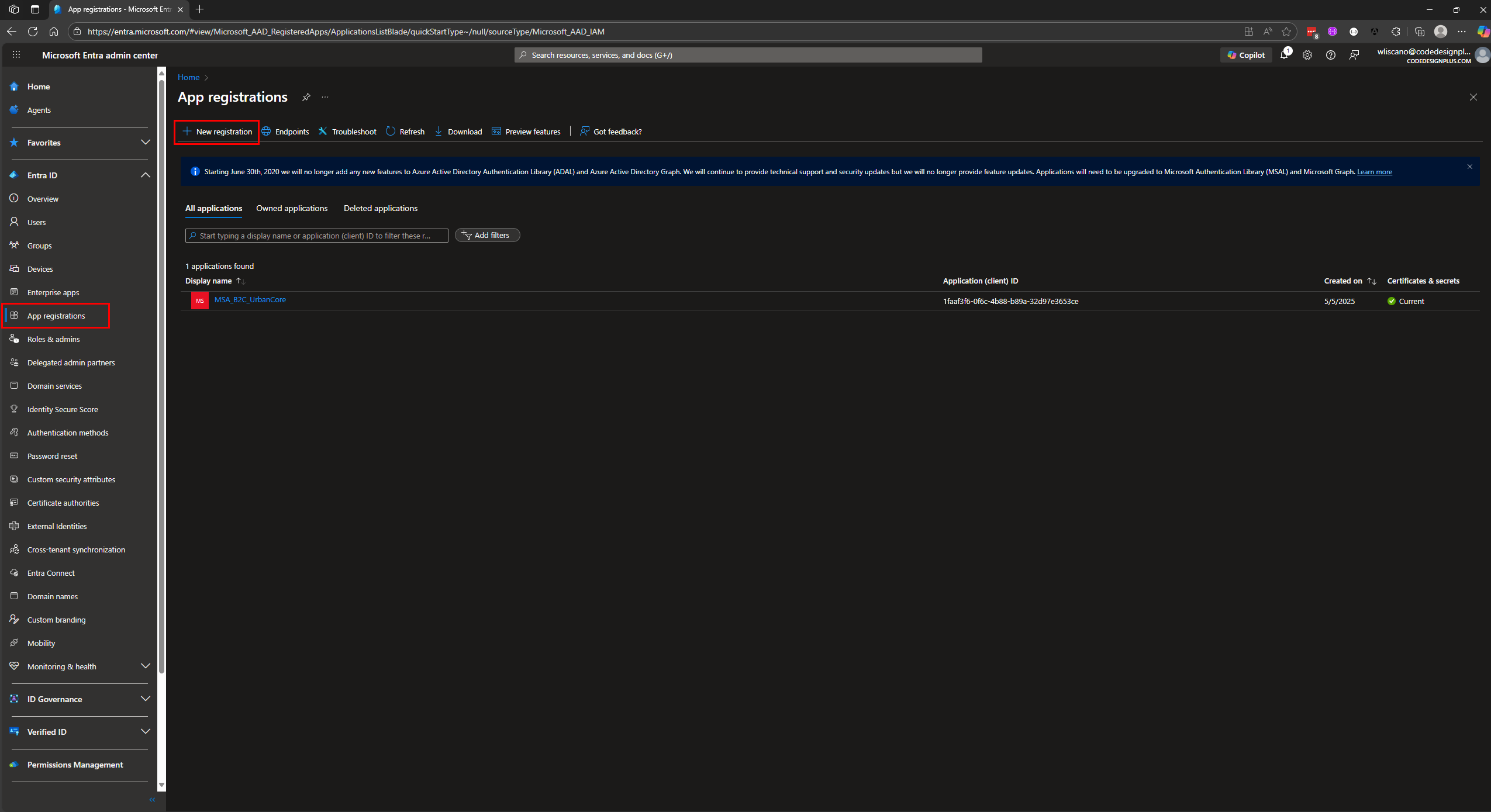Viewport: 1491px width, 812px height.
Task: Open Delegated admin partners
Action: pos(71,362)
